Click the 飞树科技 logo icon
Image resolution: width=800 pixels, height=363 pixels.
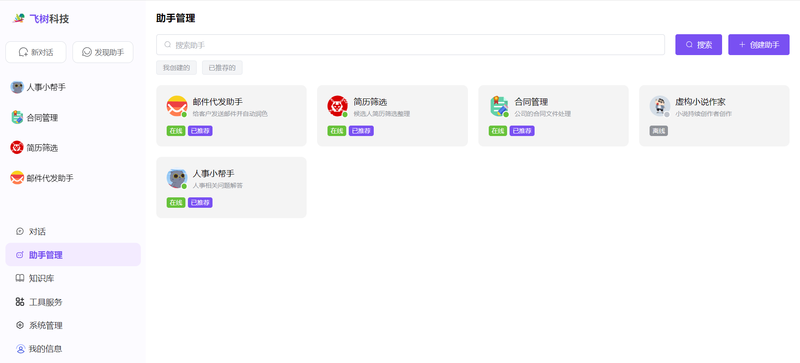tap(19, 19)
